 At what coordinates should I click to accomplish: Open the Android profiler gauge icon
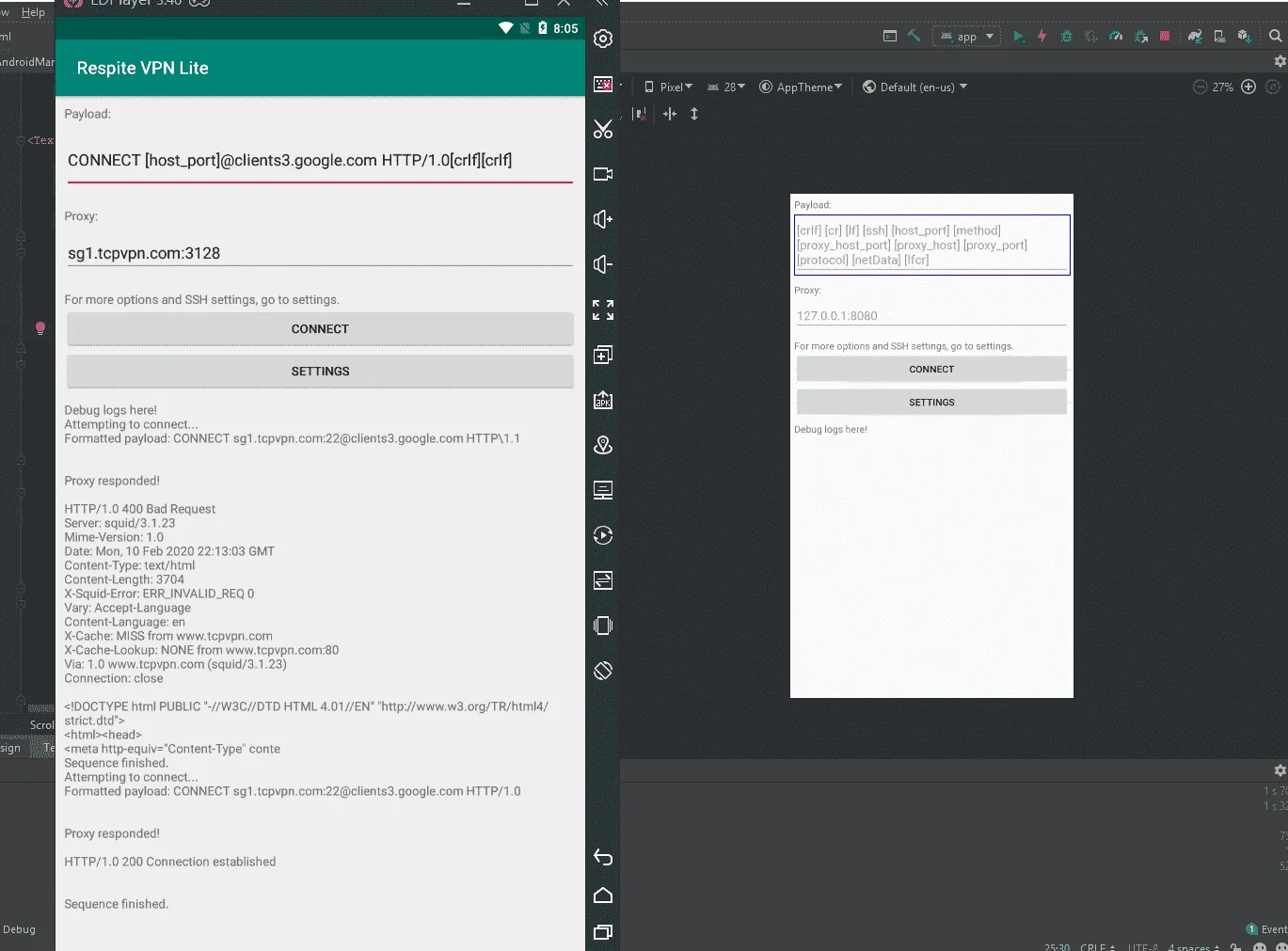[1116, 37]
